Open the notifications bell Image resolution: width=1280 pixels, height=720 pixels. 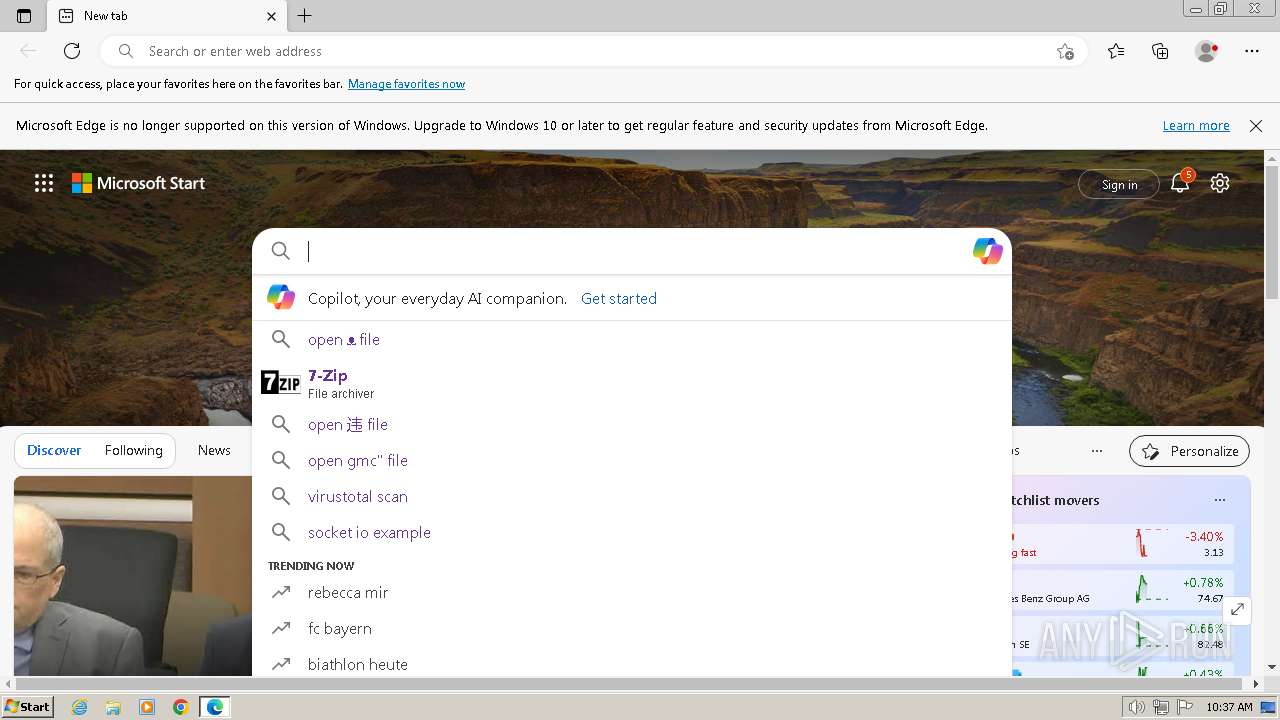pyautogui.click(x=1181, y=182)
